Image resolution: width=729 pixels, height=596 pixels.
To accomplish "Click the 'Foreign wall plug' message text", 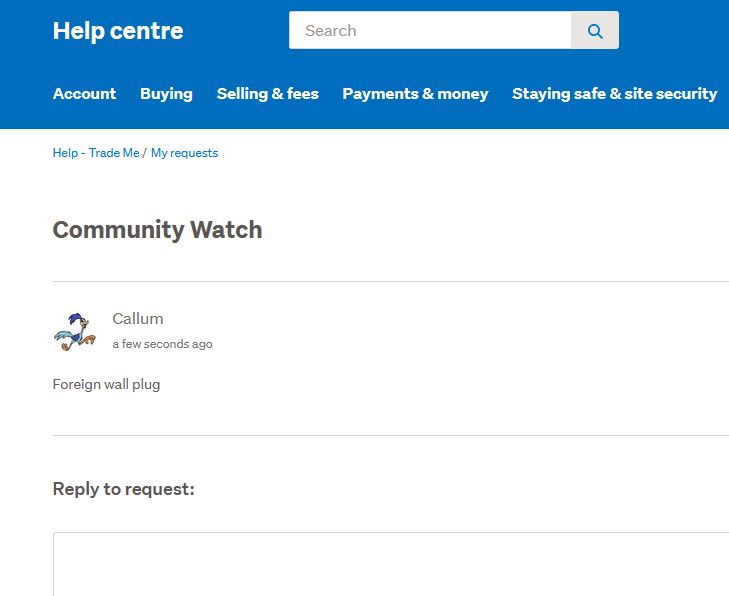I will (x=106, y=384).
